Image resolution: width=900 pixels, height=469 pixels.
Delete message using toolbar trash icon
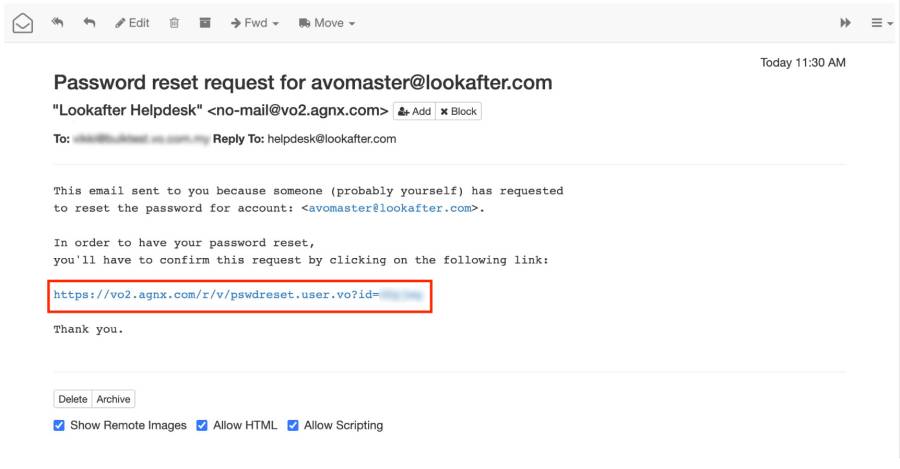point(174,23)
